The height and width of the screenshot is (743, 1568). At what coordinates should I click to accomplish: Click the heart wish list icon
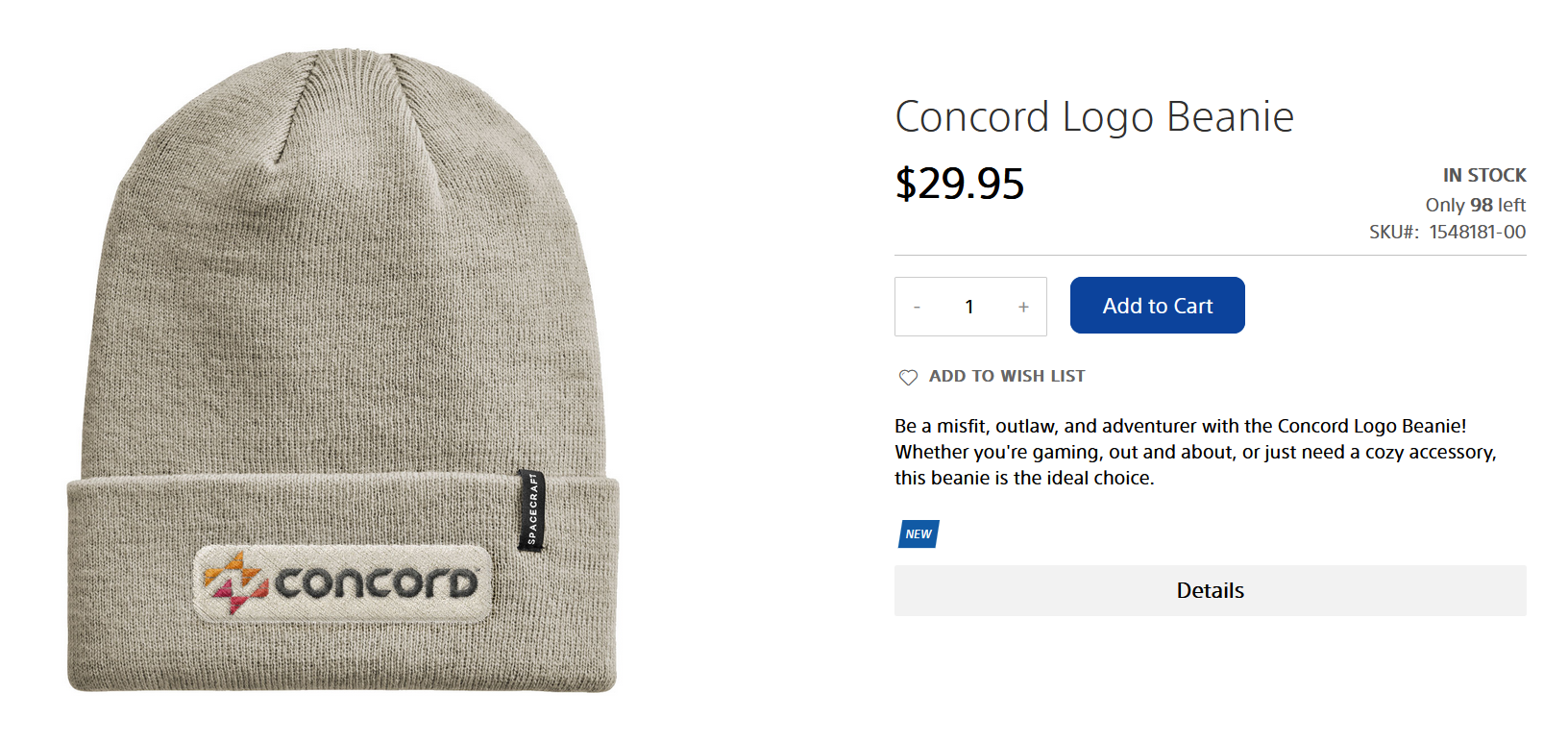908,377
